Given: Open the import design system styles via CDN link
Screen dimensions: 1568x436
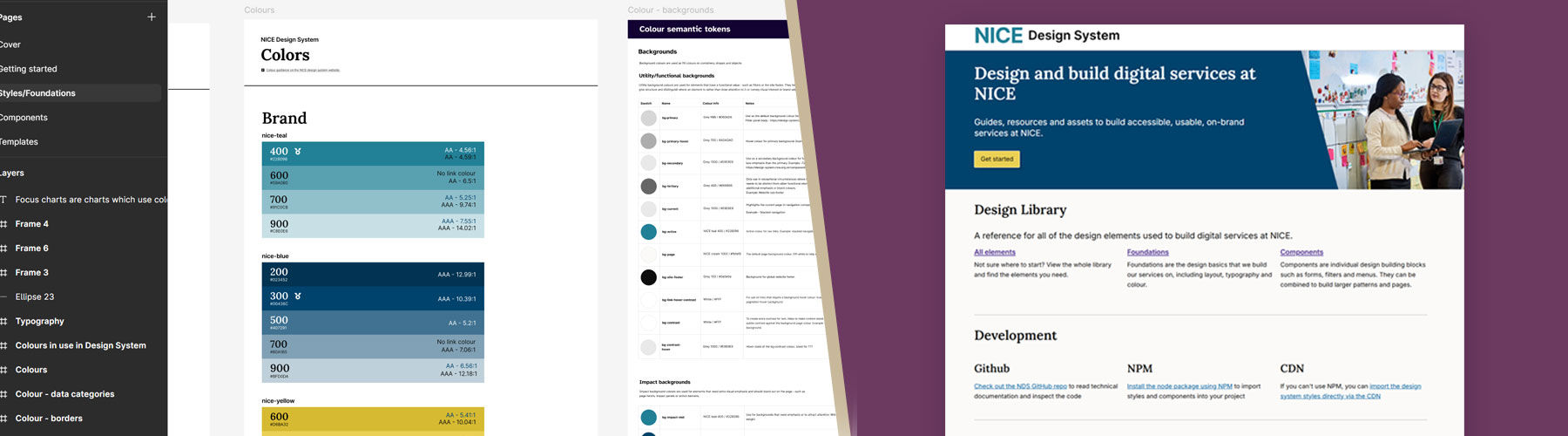Looking at the screenshot, I should [x=1350, y=392].
